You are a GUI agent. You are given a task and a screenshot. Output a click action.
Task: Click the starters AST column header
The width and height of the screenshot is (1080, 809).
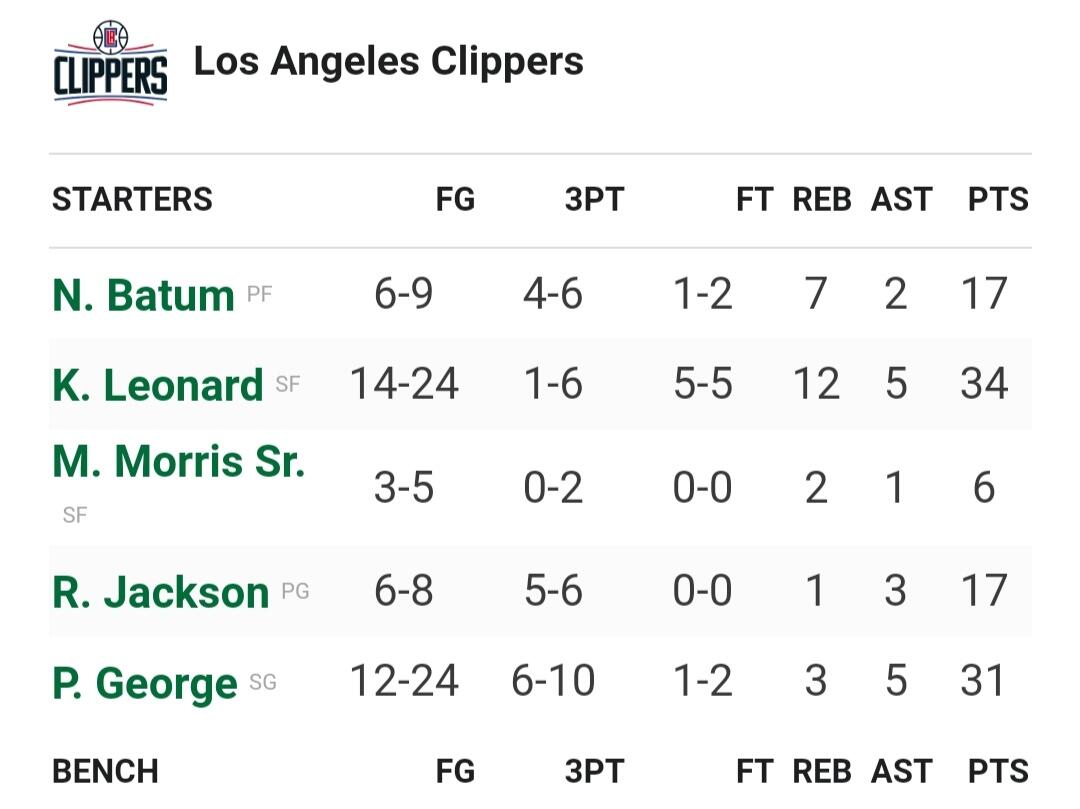tap(901, 200)
